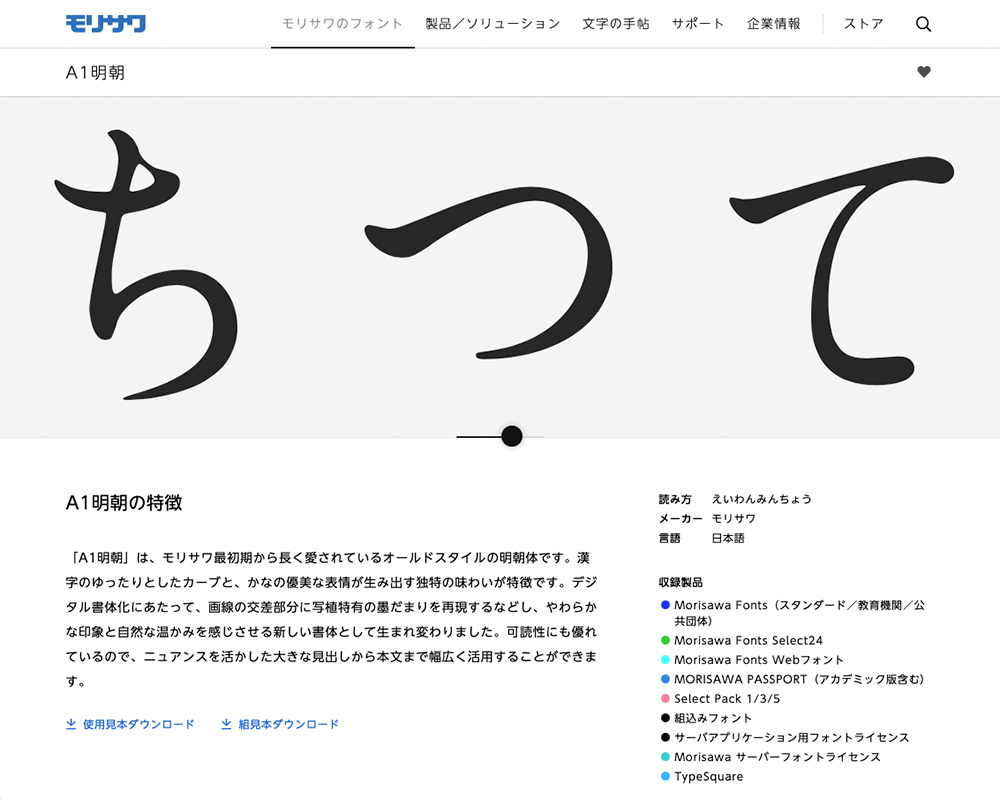Click the 収録製品 heading
Image resolution: width=1000 pixels, height=800 pixels.
point(680,582)
